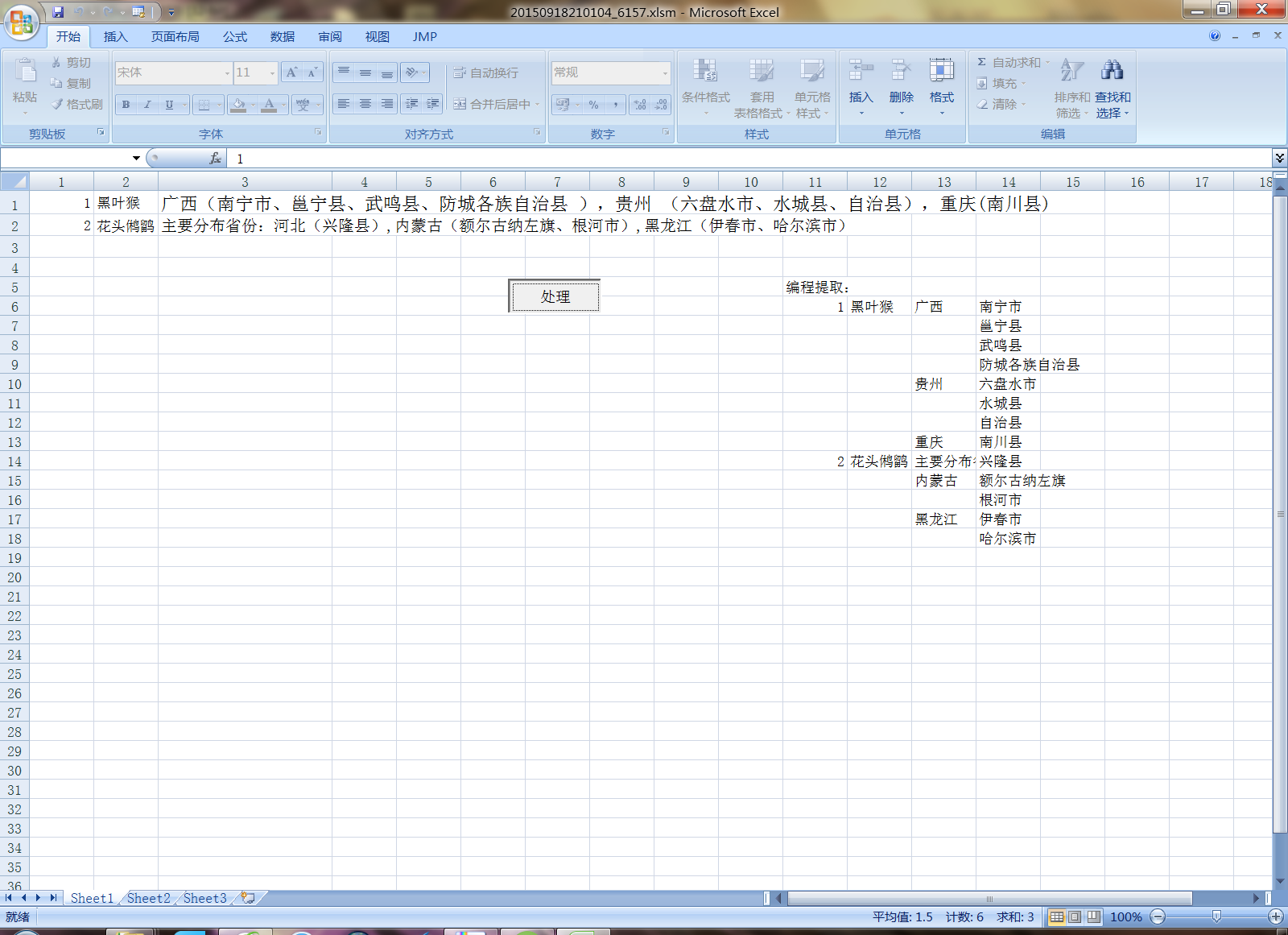Screen dimensions: 1288x935
Task: Switch to the 公式 ribbon tab
Action: [x=235, y=37]
